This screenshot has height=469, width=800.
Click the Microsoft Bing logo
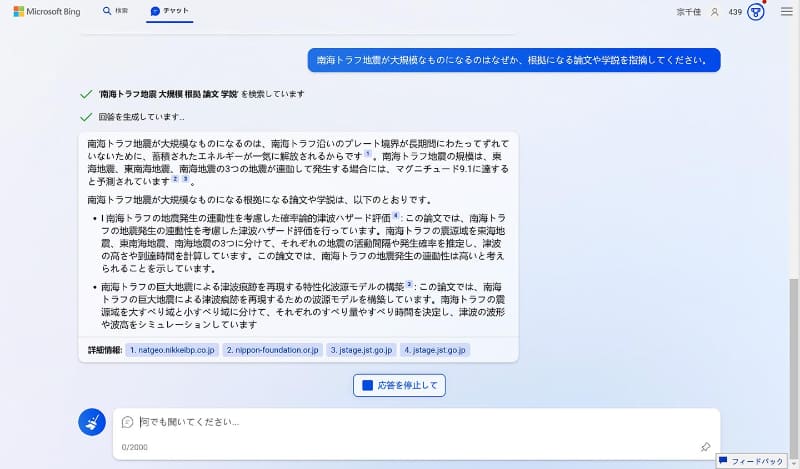tap(47, 11)
